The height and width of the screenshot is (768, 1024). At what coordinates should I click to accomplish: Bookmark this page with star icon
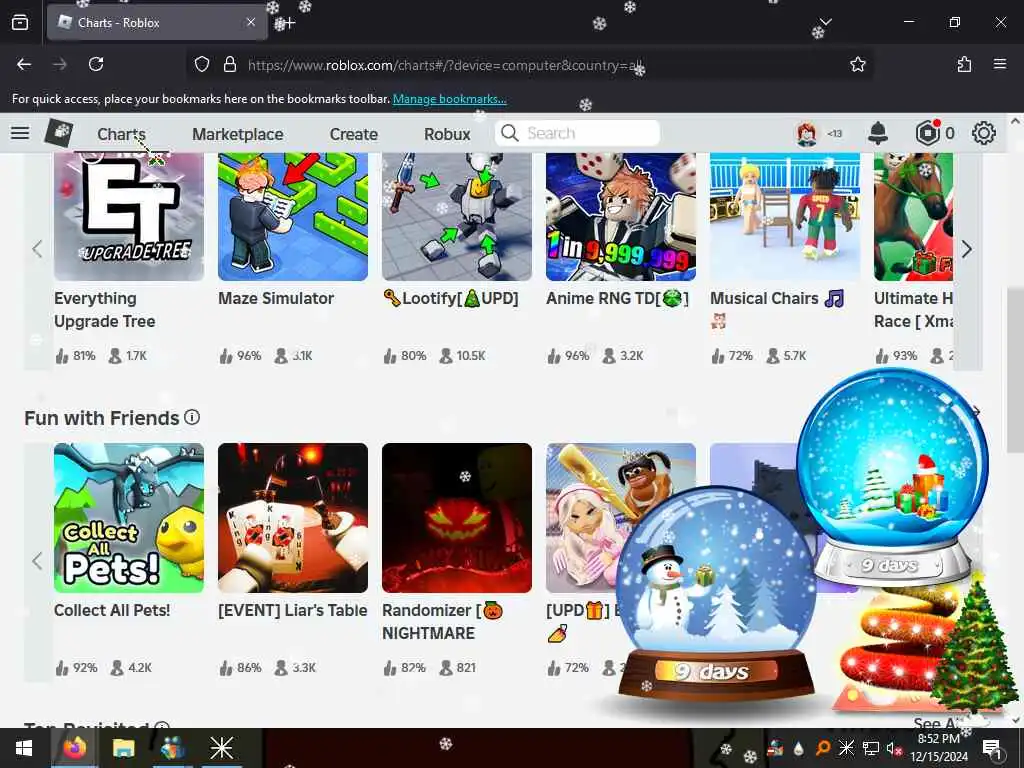coord(857,64)
